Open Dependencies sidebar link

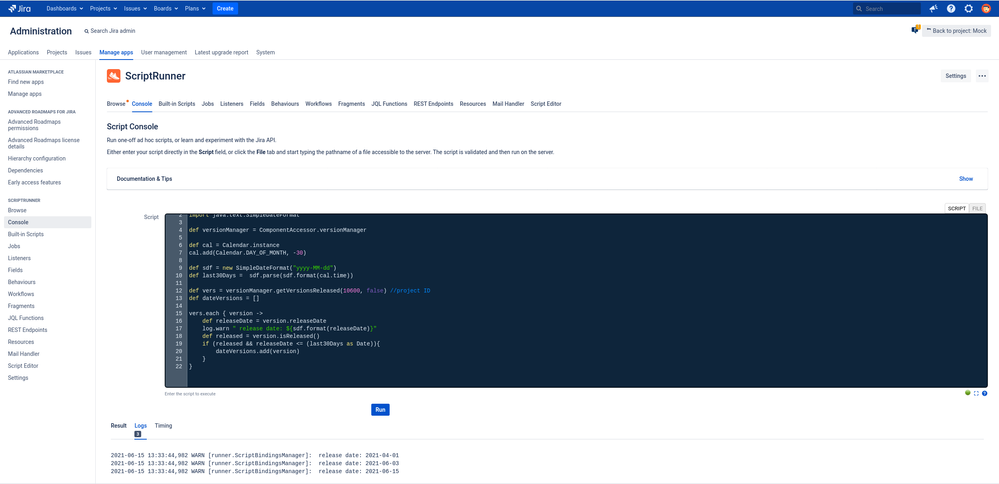pyautogui.click(x=25, y=170)
